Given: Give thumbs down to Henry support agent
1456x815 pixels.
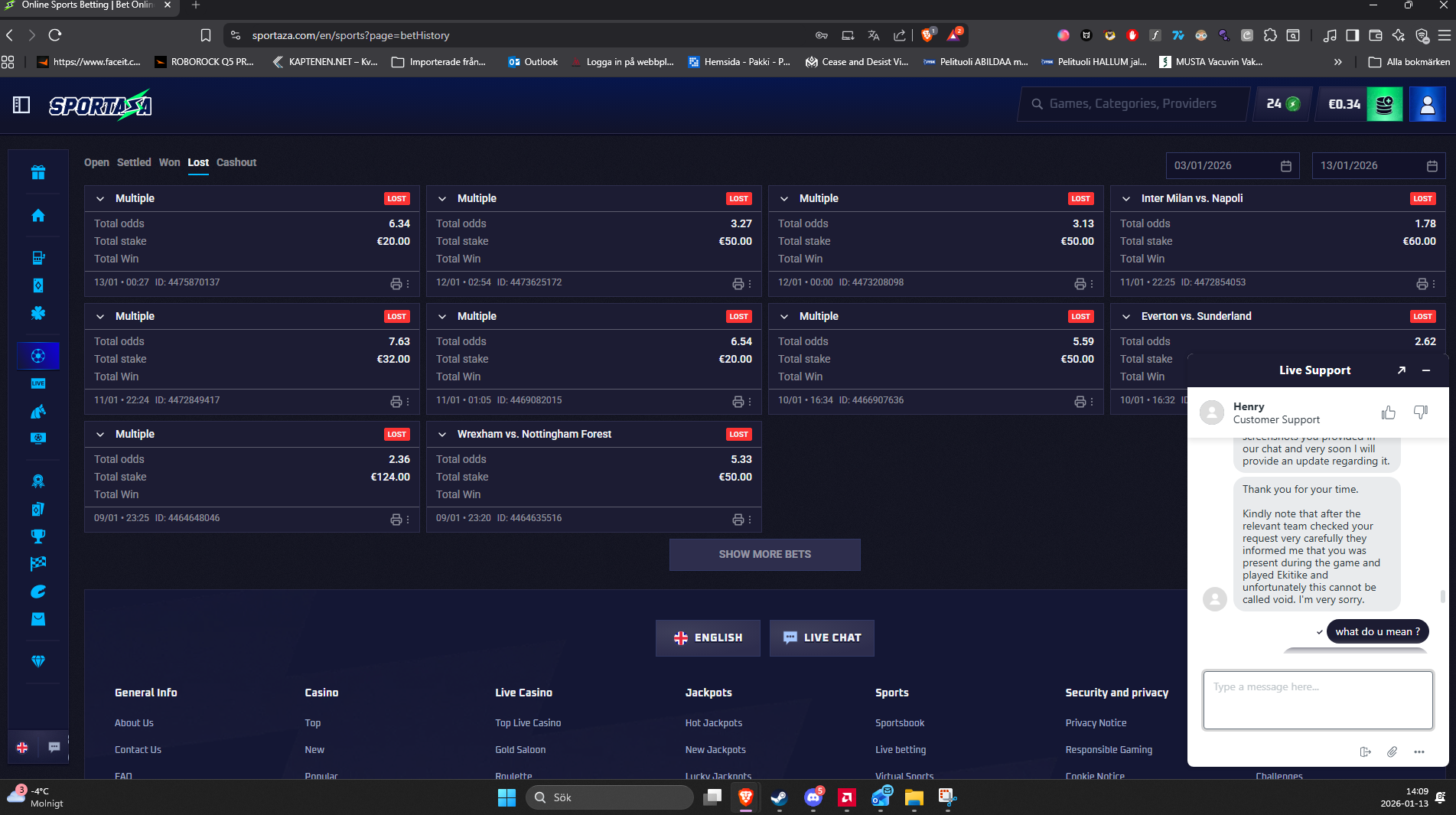Looking at the screenshot, I should pyautogui.click(x=1421, y=412).
